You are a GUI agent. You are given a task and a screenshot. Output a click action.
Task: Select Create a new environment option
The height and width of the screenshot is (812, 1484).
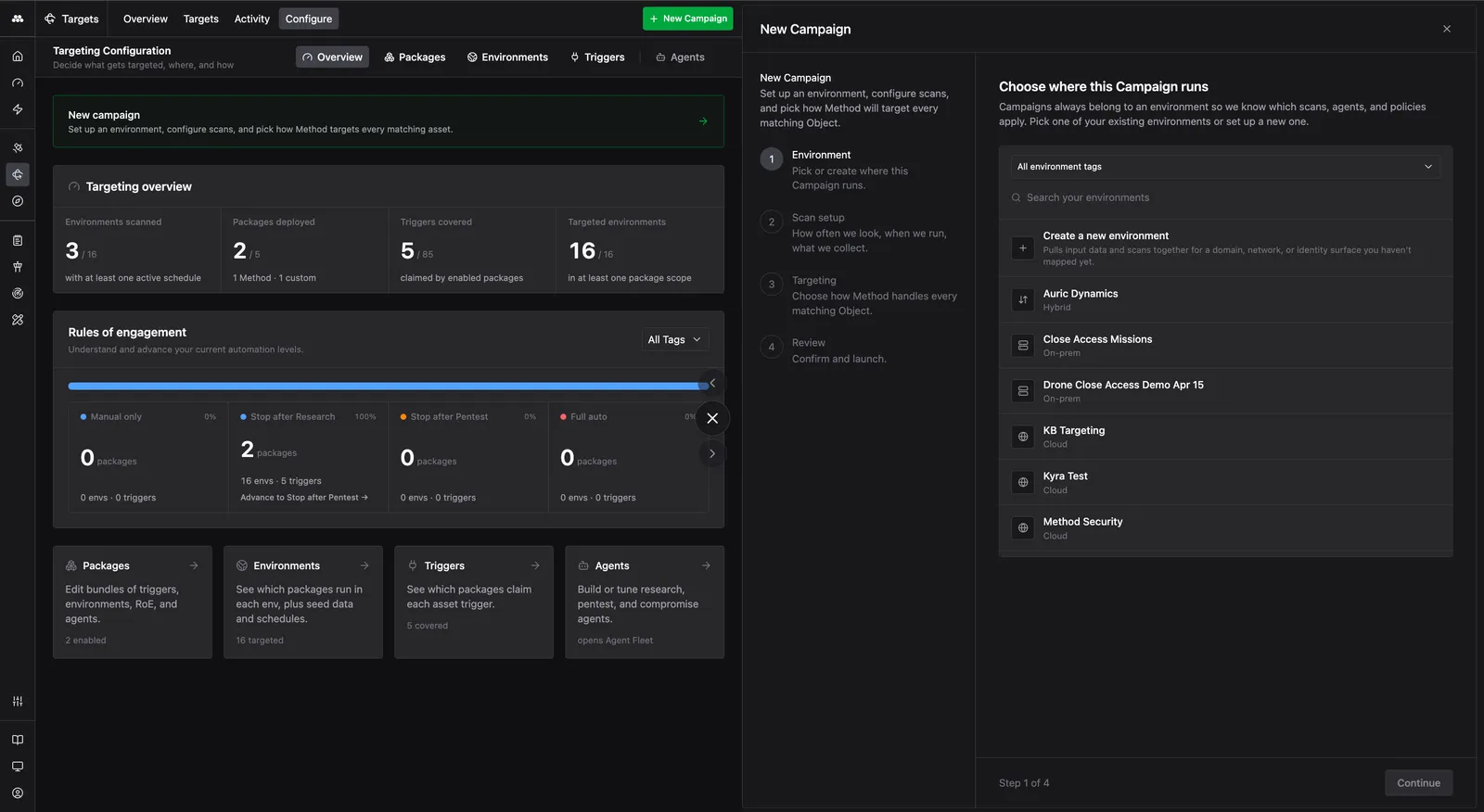tap(1225, 248)
